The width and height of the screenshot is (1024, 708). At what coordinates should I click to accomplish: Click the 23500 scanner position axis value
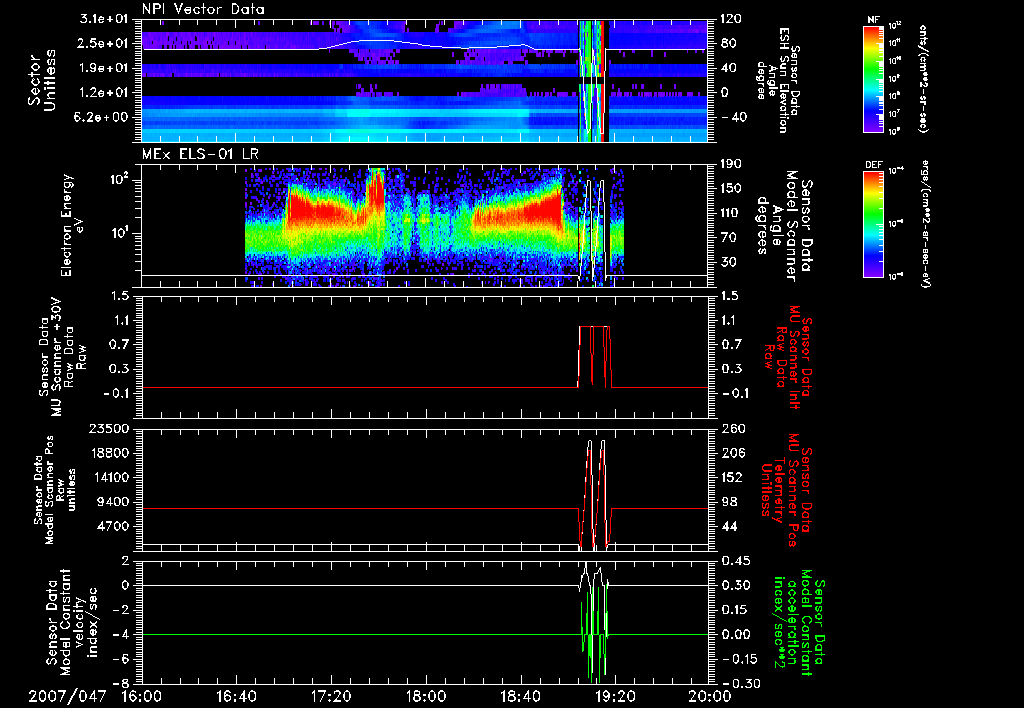(110, 429)
